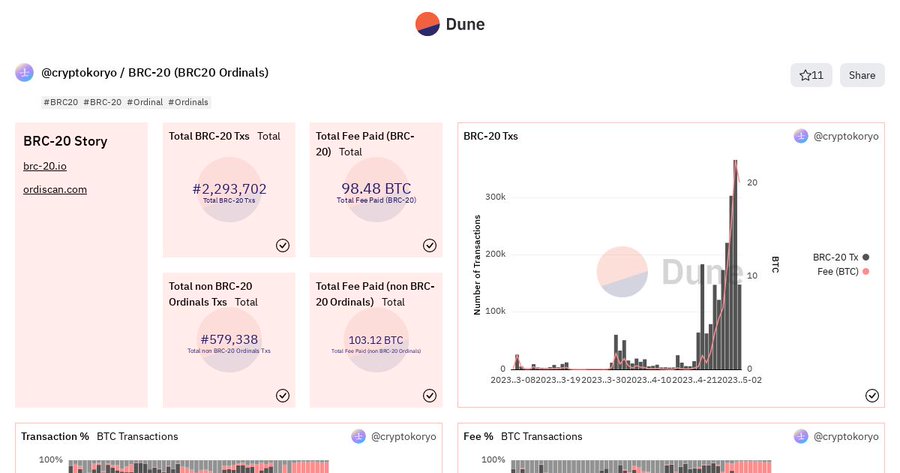The height and width of the screenshot is (473, 900).
Task: Open @cryptokoryo avatar on Transaction % chart
Action: [x=358, y=436]
